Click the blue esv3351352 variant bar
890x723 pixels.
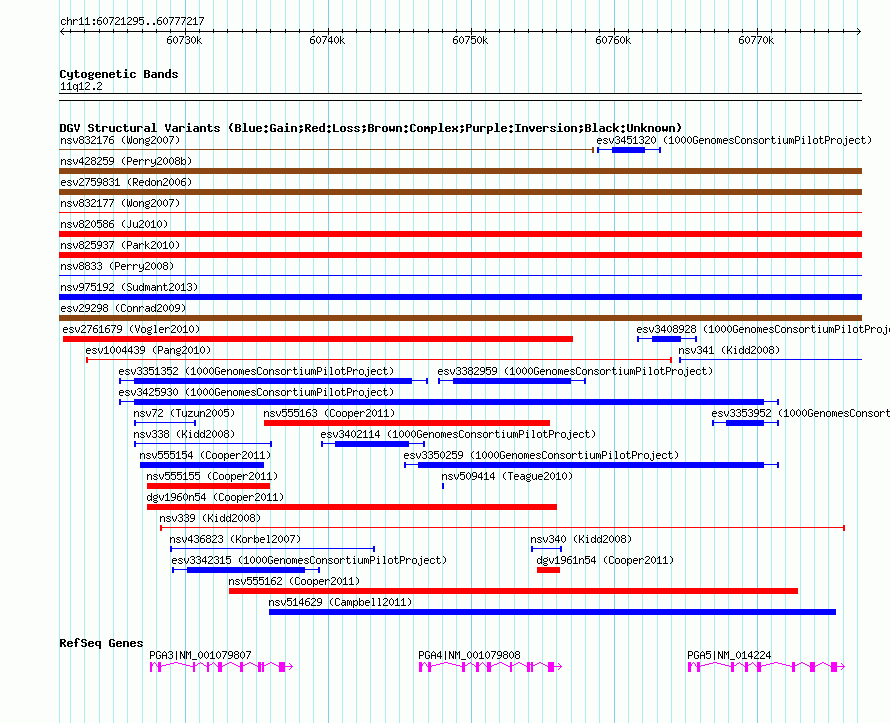[x=273, y=381]
